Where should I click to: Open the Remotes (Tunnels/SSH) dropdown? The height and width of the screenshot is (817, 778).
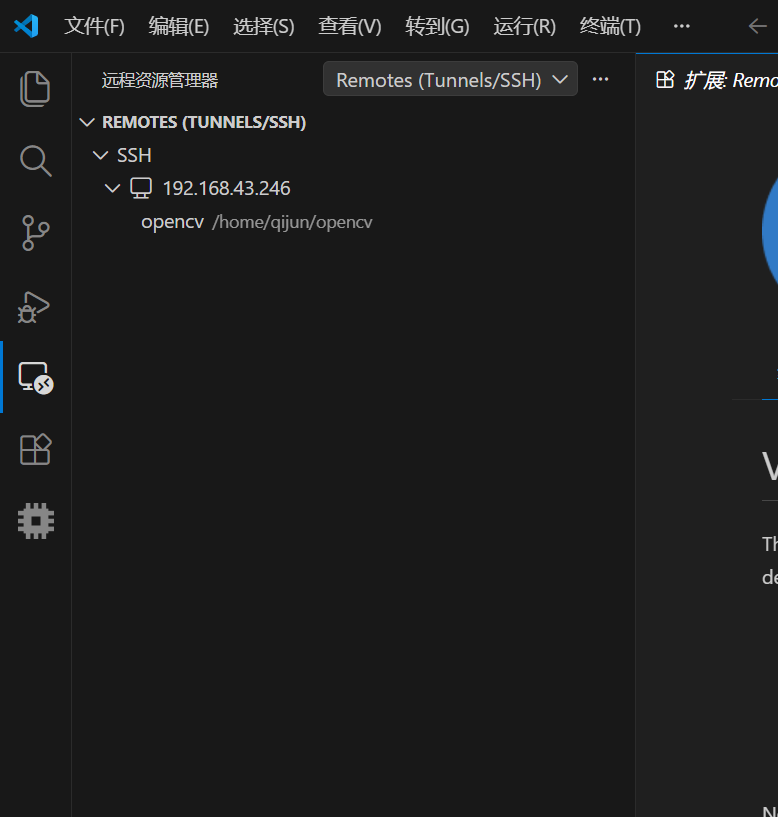(450, 79)
